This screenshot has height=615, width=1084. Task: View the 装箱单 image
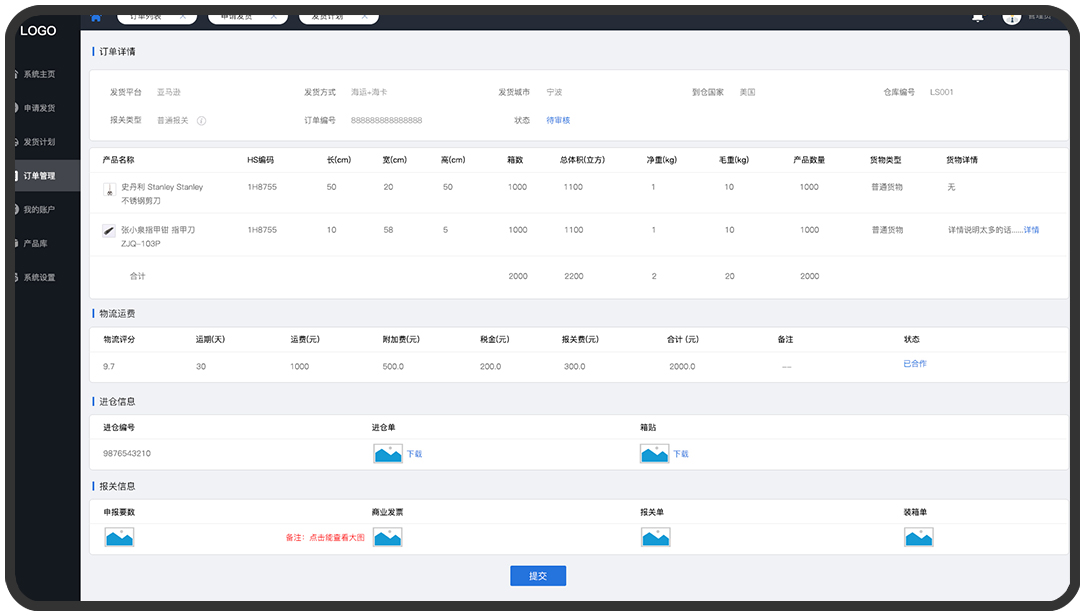click(x=918, y=538)
